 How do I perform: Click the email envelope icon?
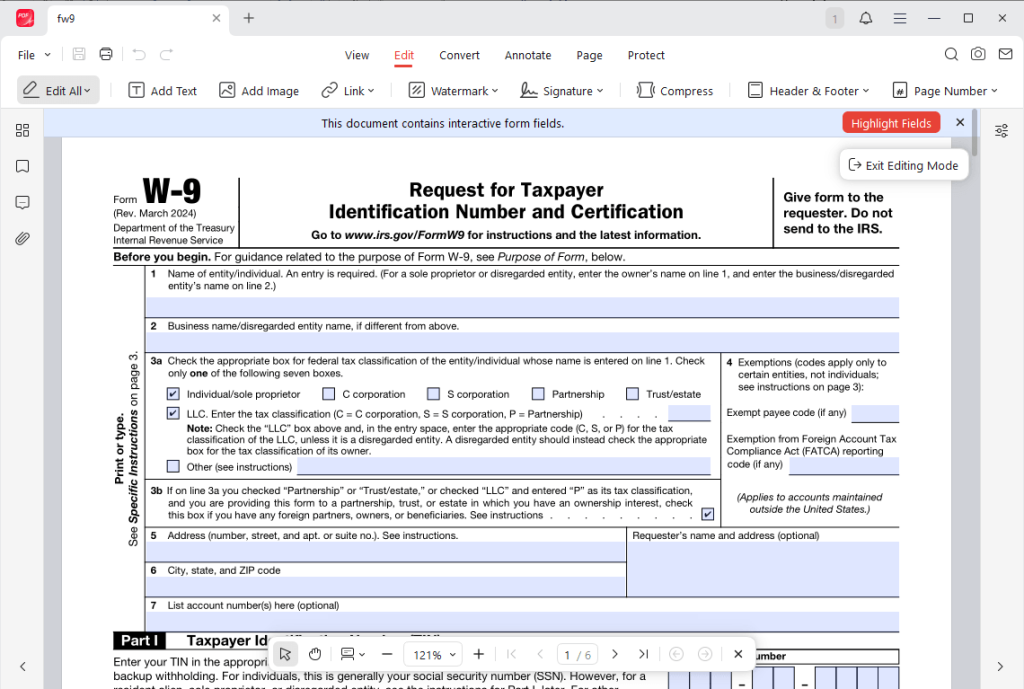[x=1006, y=54]
